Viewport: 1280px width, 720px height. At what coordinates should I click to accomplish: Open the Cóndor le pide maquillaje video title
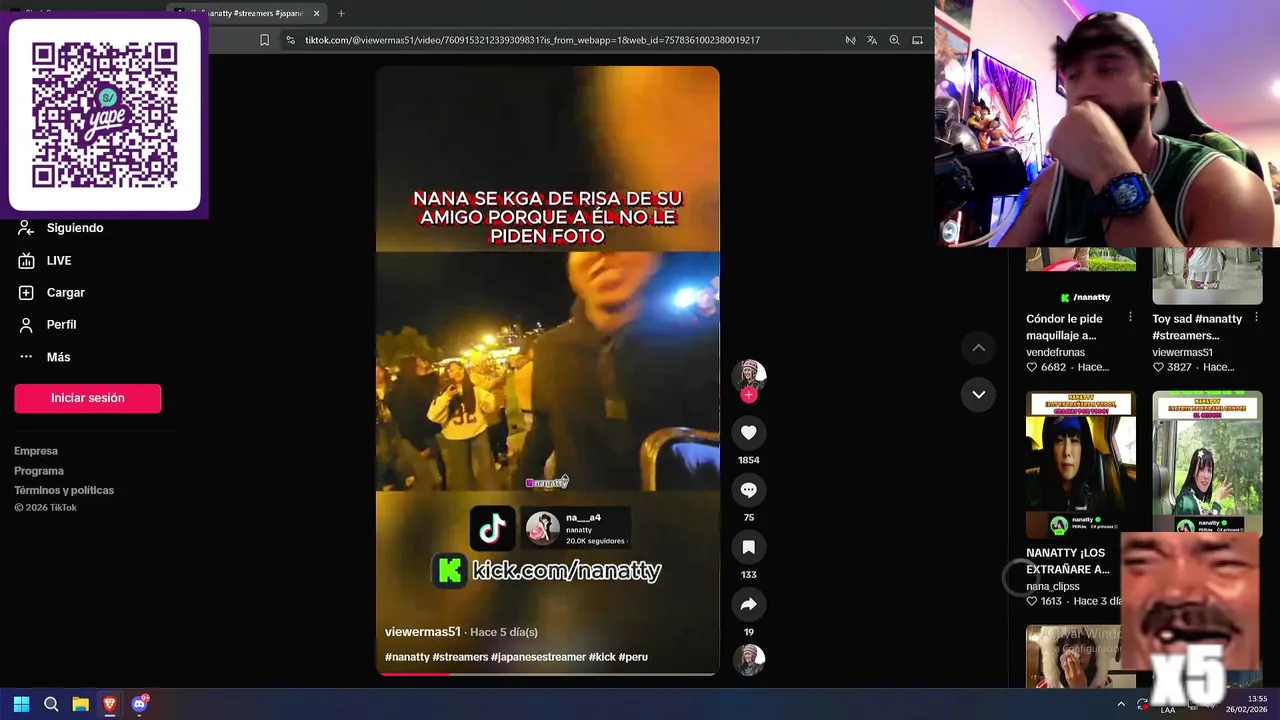click(x=1064, y=327)
